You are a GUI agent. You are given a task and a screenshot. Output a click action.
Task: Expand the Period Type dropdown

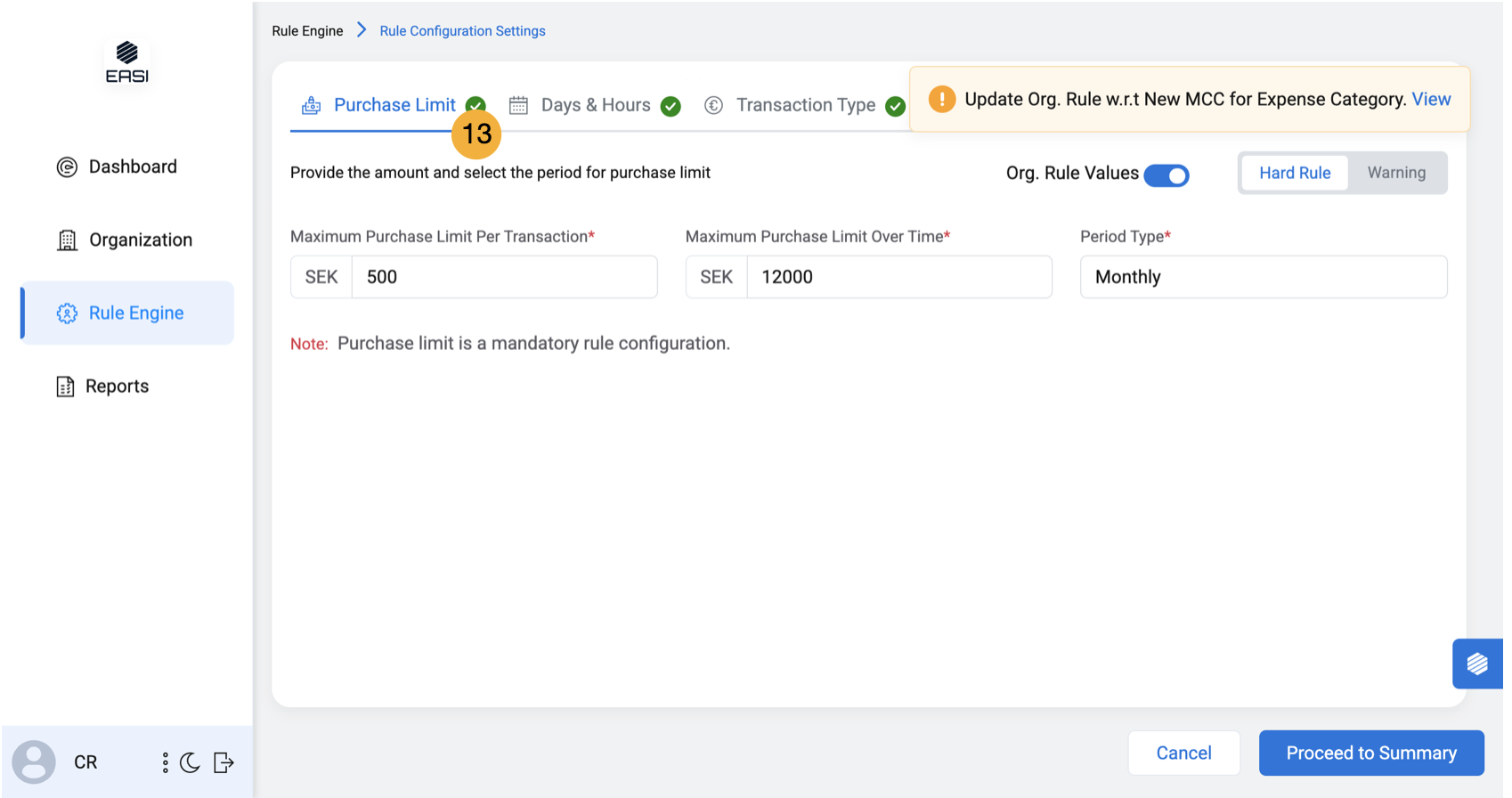coord(1263,277)
